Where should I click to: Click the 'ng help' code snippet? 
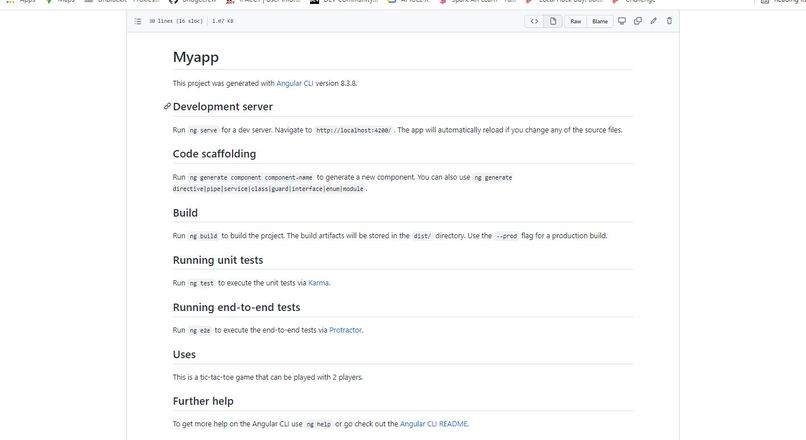pyautogui.click(x=319, y=425)
